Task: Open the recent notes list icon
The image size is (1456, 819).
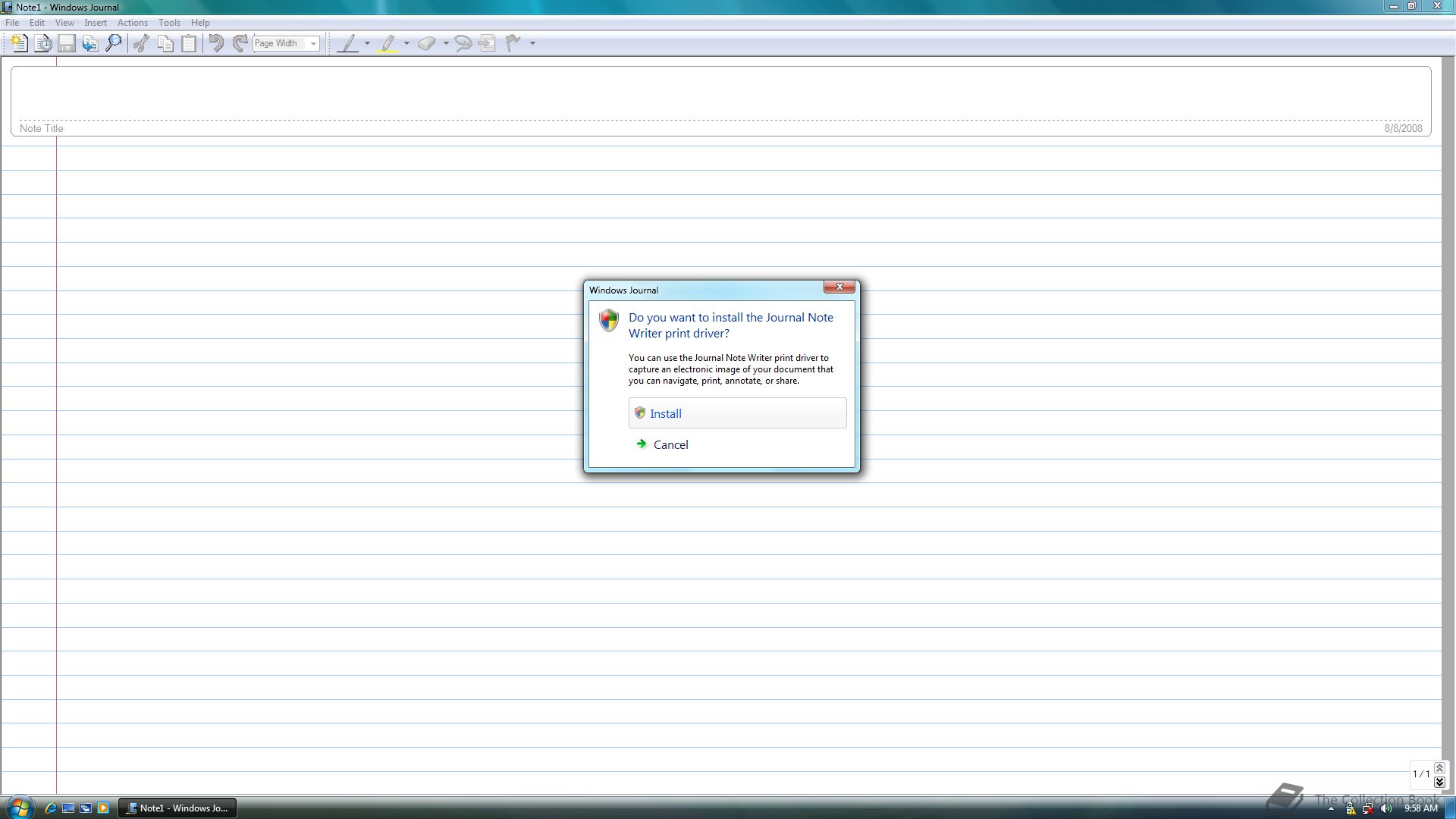Action: pyautogui.click(x=43, y=43)
